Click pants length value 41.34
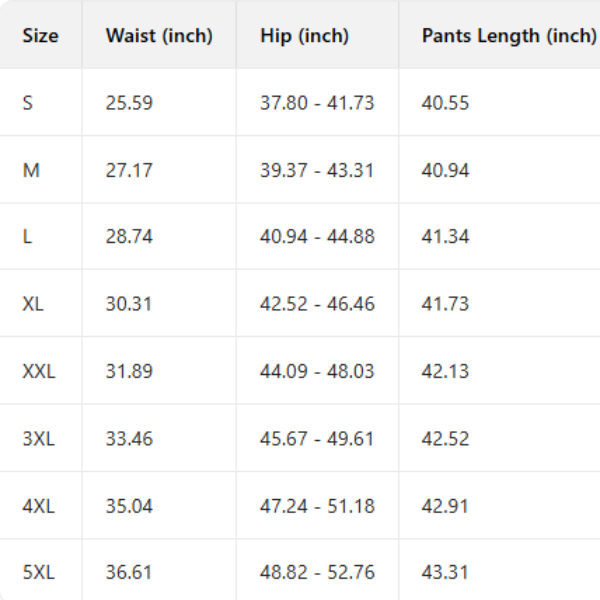 click(445, 237)
